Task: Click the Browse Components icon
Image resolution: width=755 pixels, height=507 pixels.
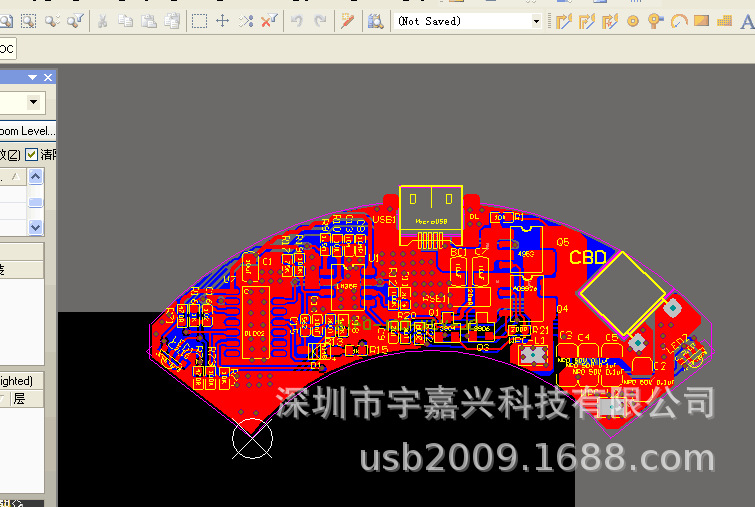Action: click(376, 21)
